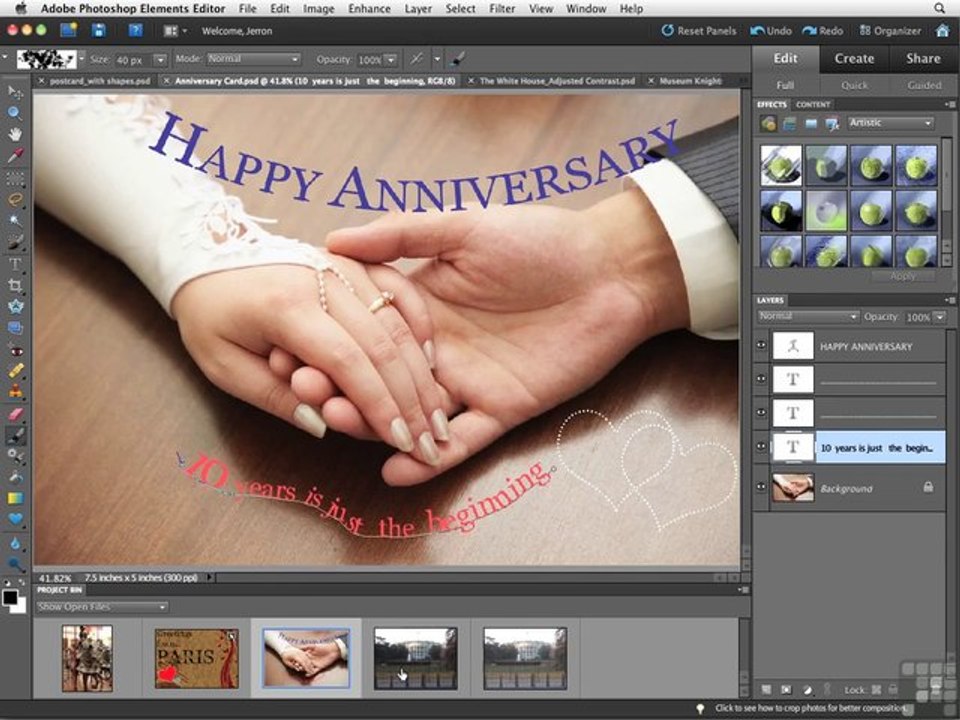Click the Undo button
Viewport: 960px width, 720px height.
tap(771, 31)
